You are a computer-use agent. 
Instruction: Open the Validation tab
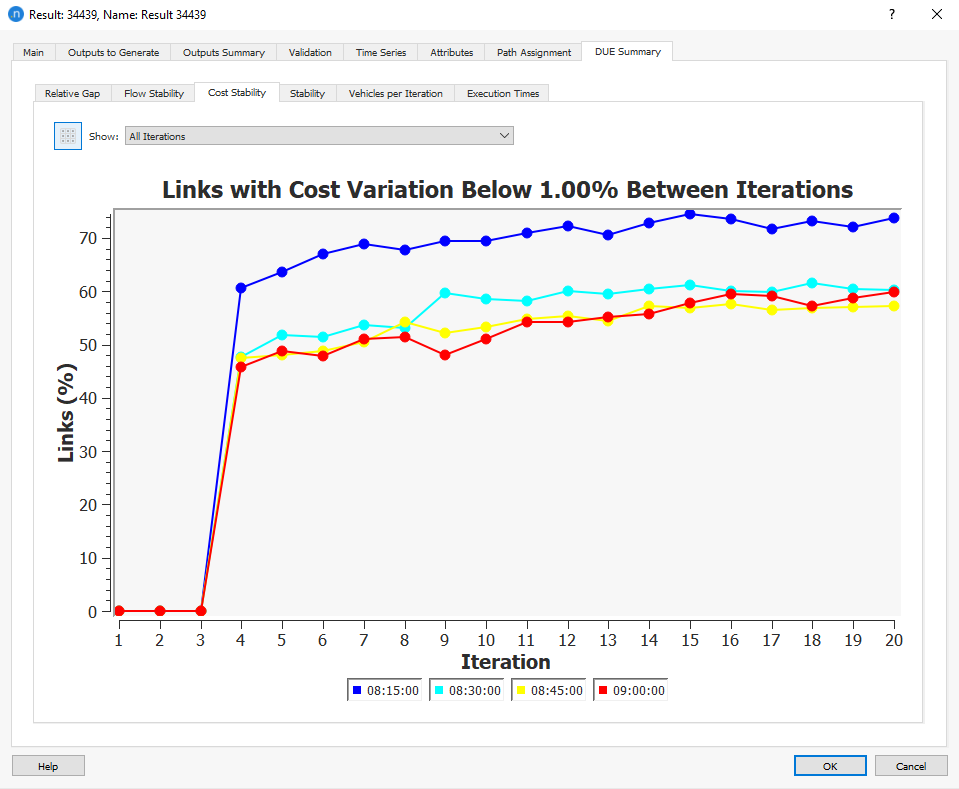click(310, 51)
